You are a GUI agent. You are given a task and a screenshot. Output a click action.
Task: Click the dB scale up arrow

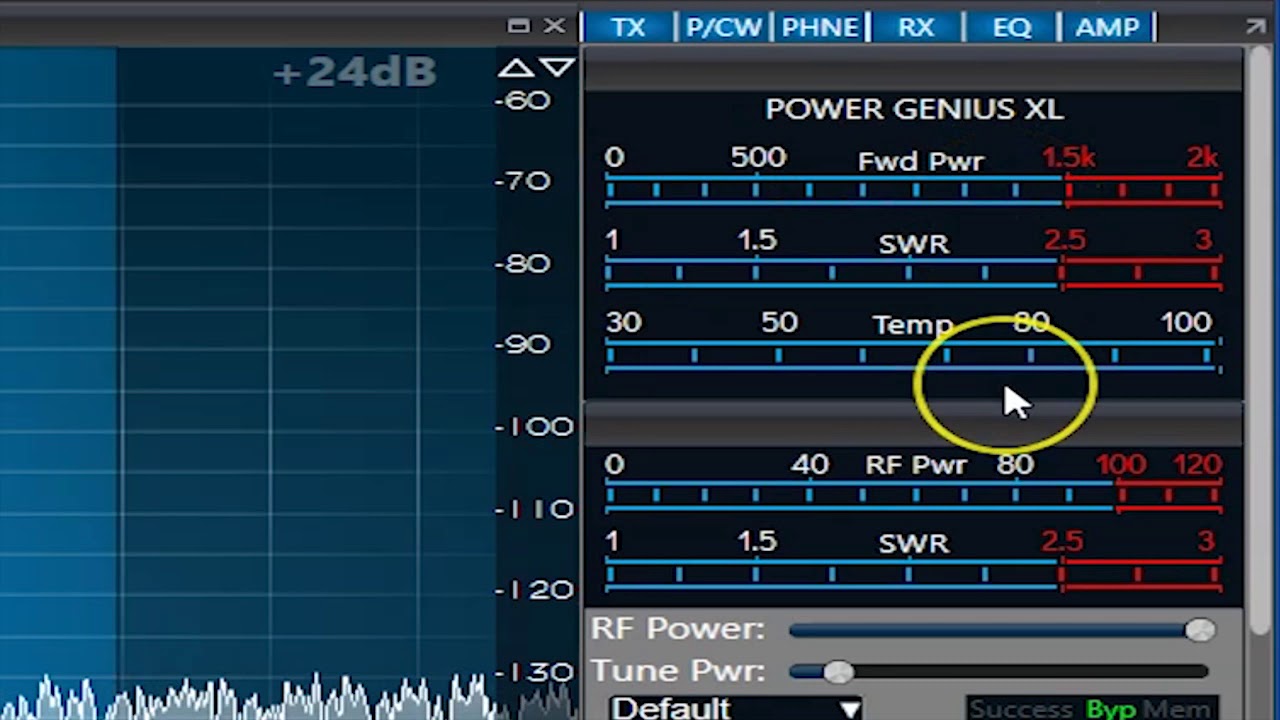pyautogui.click(x=516, y=68)
